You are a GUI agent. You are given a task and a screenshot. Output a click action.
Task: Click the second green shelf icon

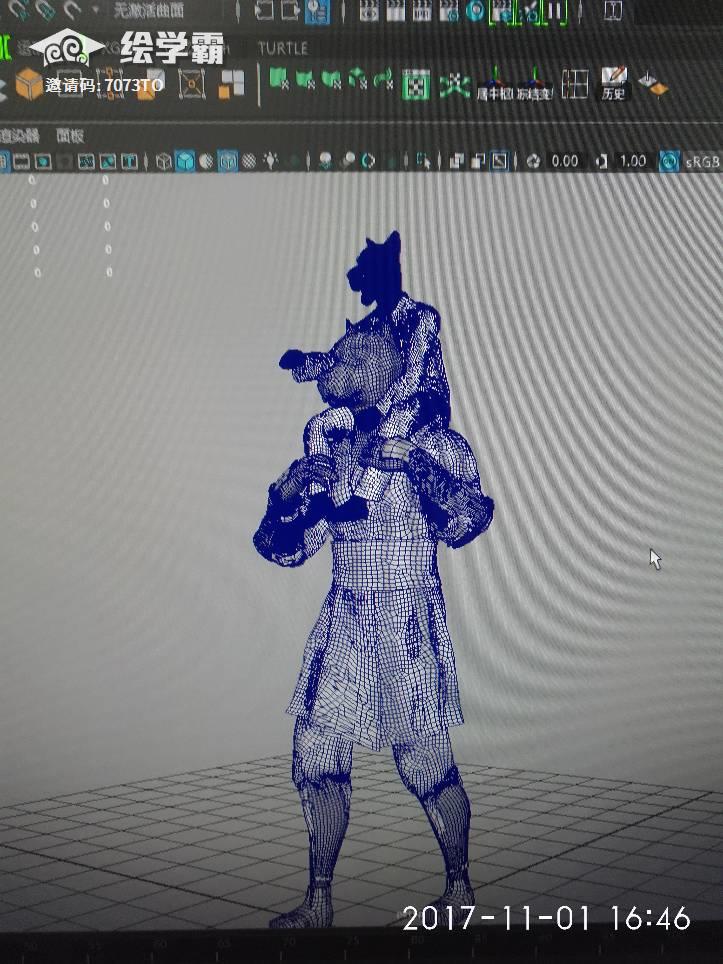tap(306, 79)
